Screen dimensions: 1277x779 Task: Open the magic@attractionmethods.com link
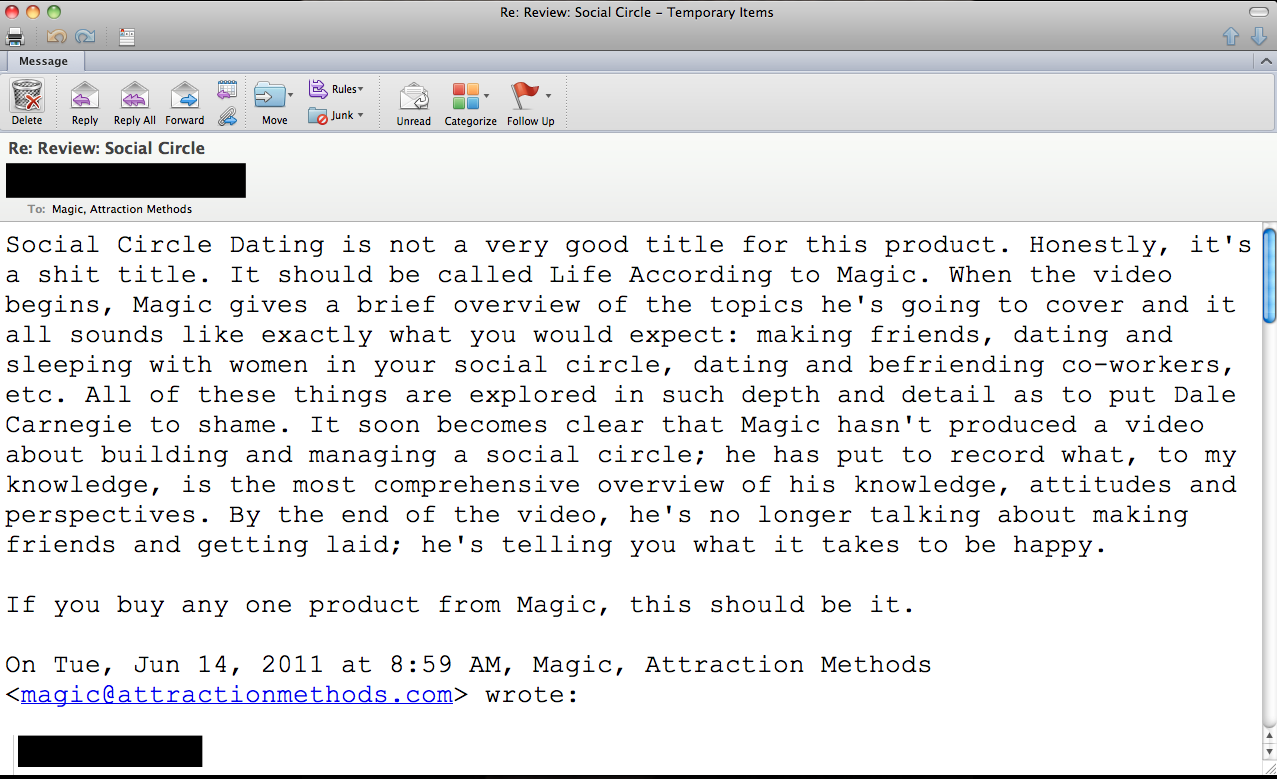tap(237, 694)
